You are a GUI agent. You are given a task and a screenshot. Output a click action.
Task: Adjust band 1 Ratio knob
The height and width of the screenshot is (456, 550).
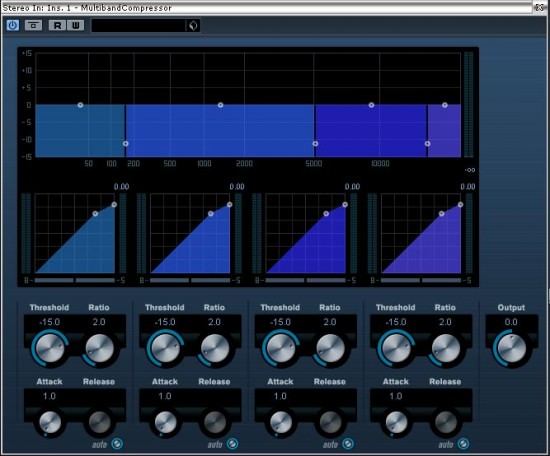(100, 348)
